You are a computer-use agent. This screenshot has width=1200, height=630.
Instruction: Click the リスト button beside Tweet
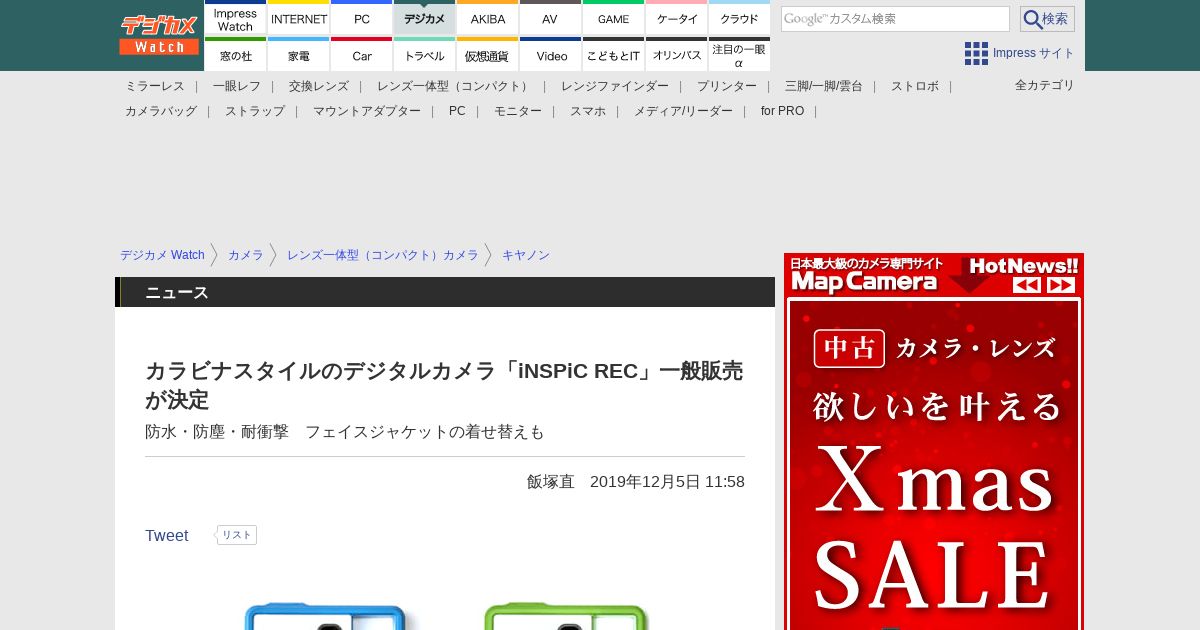pos(236,535)
